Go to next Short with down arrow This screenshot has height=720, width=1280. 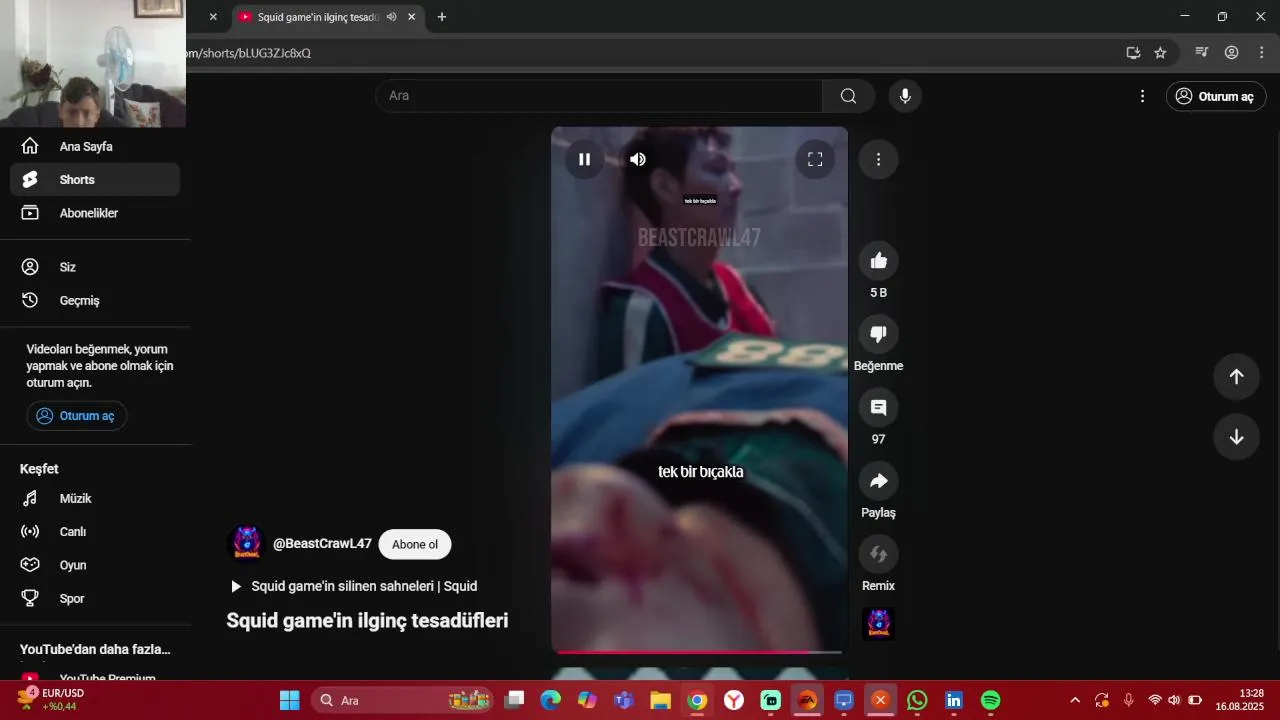coord(1236,437)
